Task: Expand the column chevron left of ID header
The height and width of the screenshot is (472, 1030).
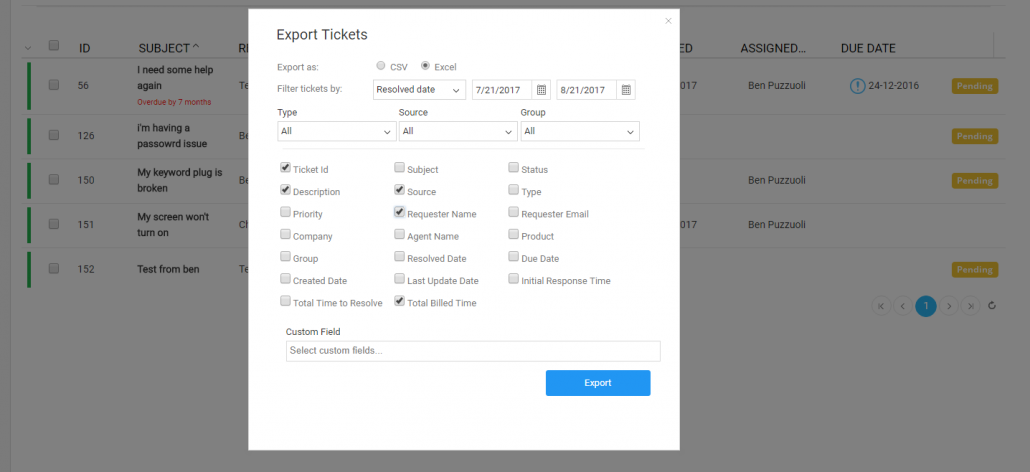Action: click(x=28, y=49)
